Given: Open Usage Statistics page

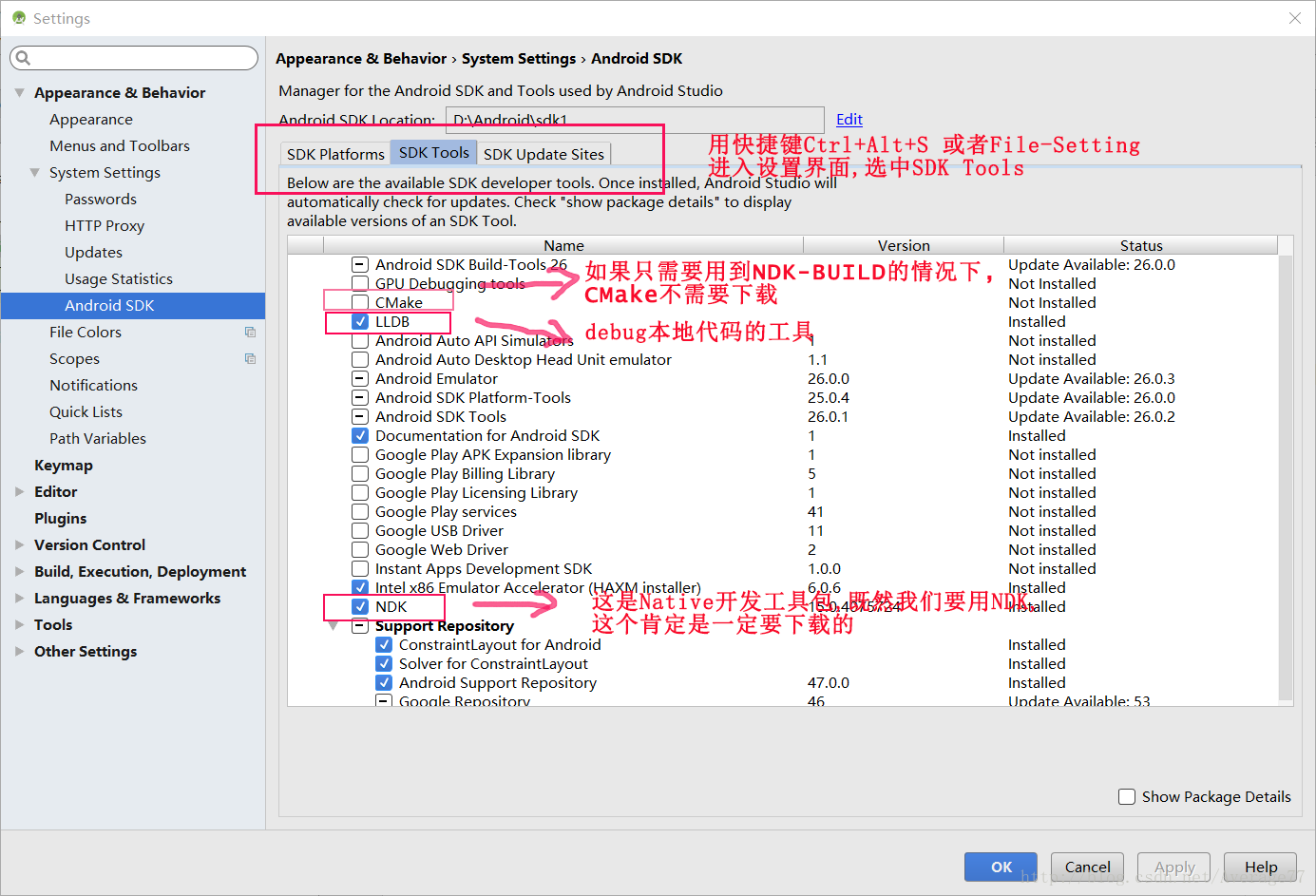Looking at the screenshot, I should (x=119, y=278).
